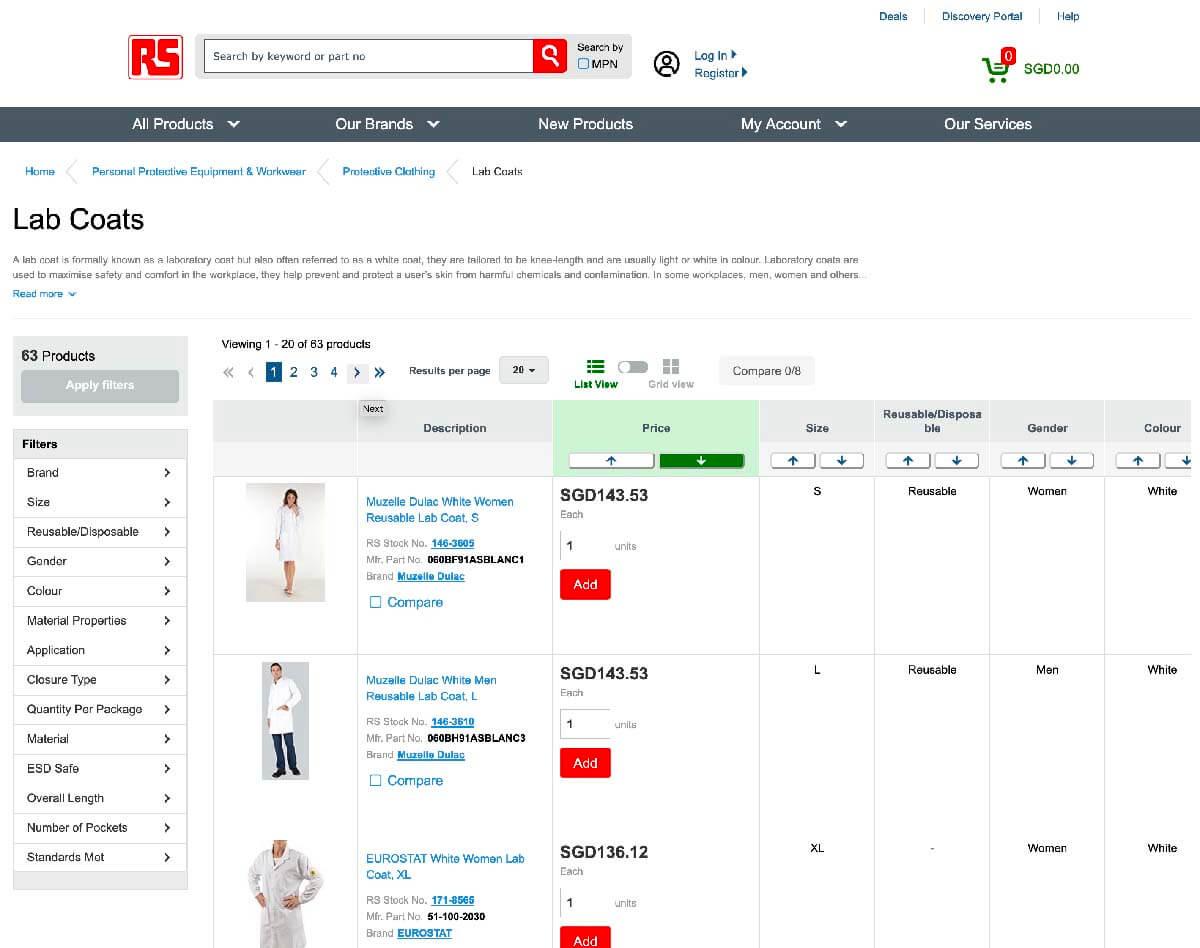Viewport: 1200px width, 948px height.
Task: Check the MPN search checkbox
Action: point(583,64)
